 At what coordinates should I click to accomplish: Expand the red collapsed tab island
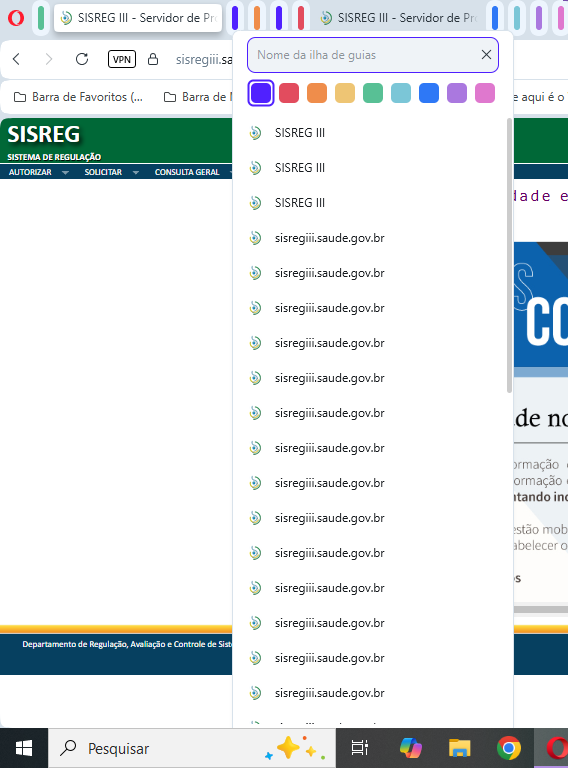pos(301,18)
